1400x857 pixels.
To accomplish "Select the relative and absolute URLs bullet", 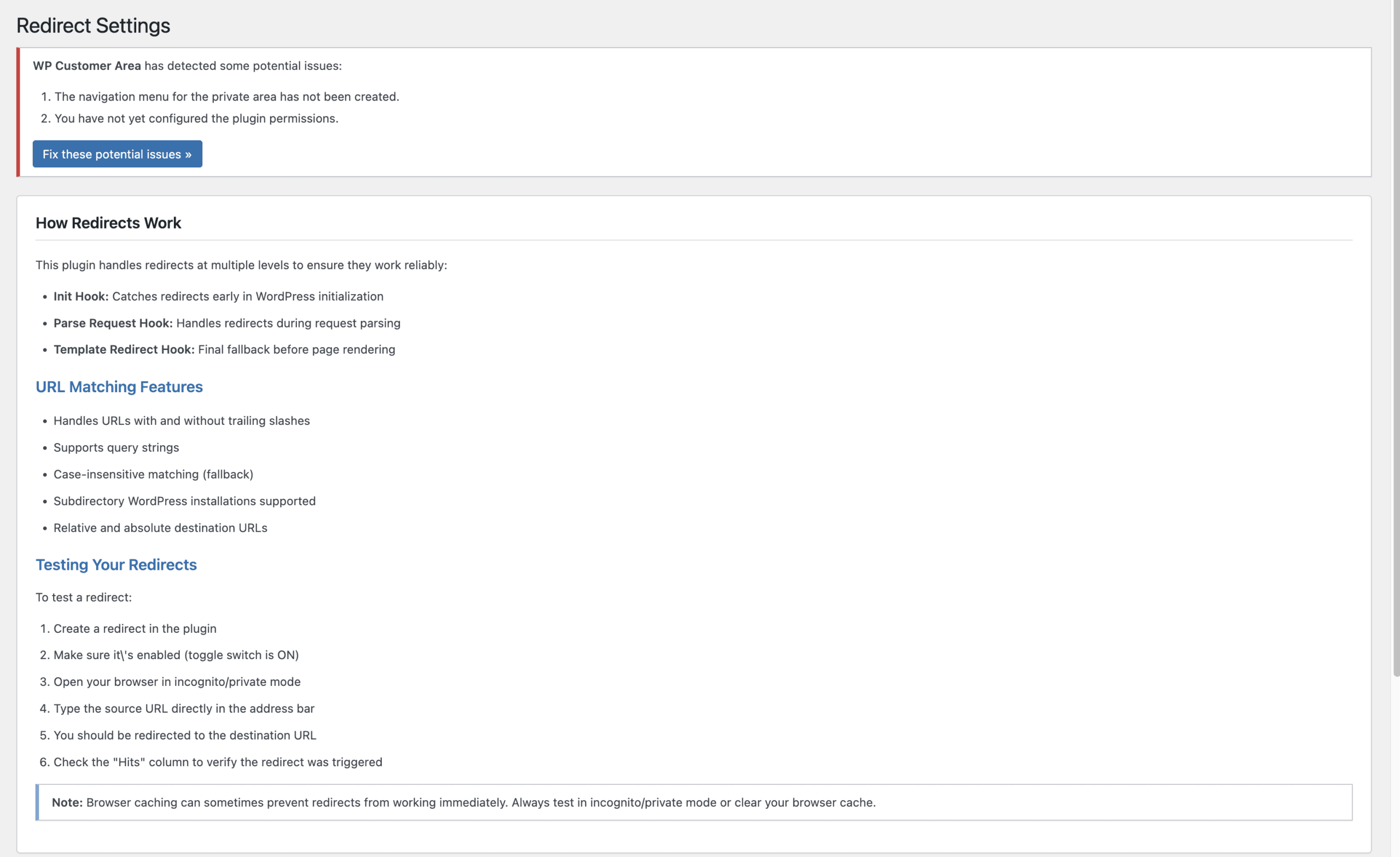I will click(x=160, y=527).
